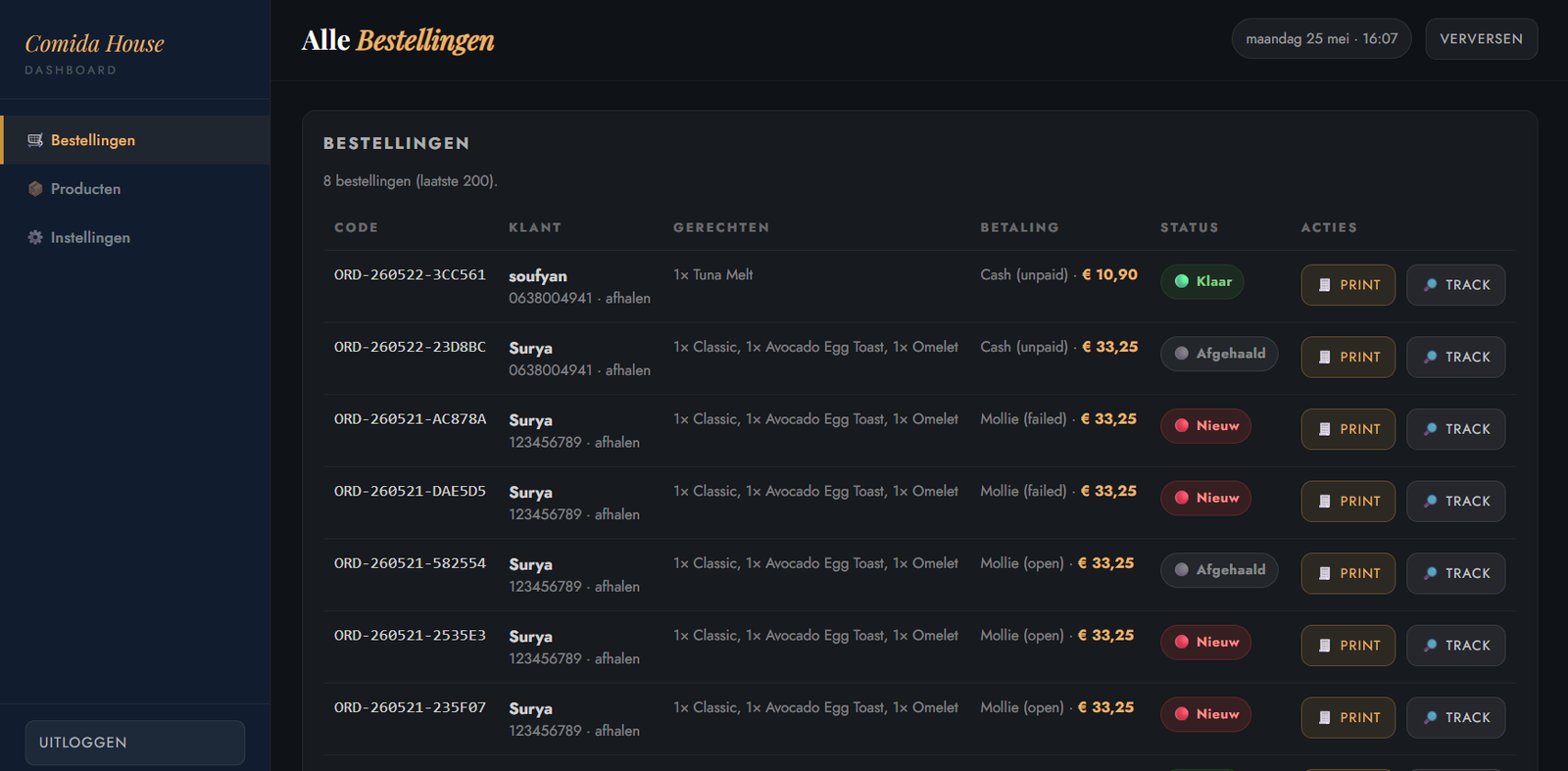Screen dimensions: 1568x771
Task: Click the Uitloggen button
Action: 135,743
